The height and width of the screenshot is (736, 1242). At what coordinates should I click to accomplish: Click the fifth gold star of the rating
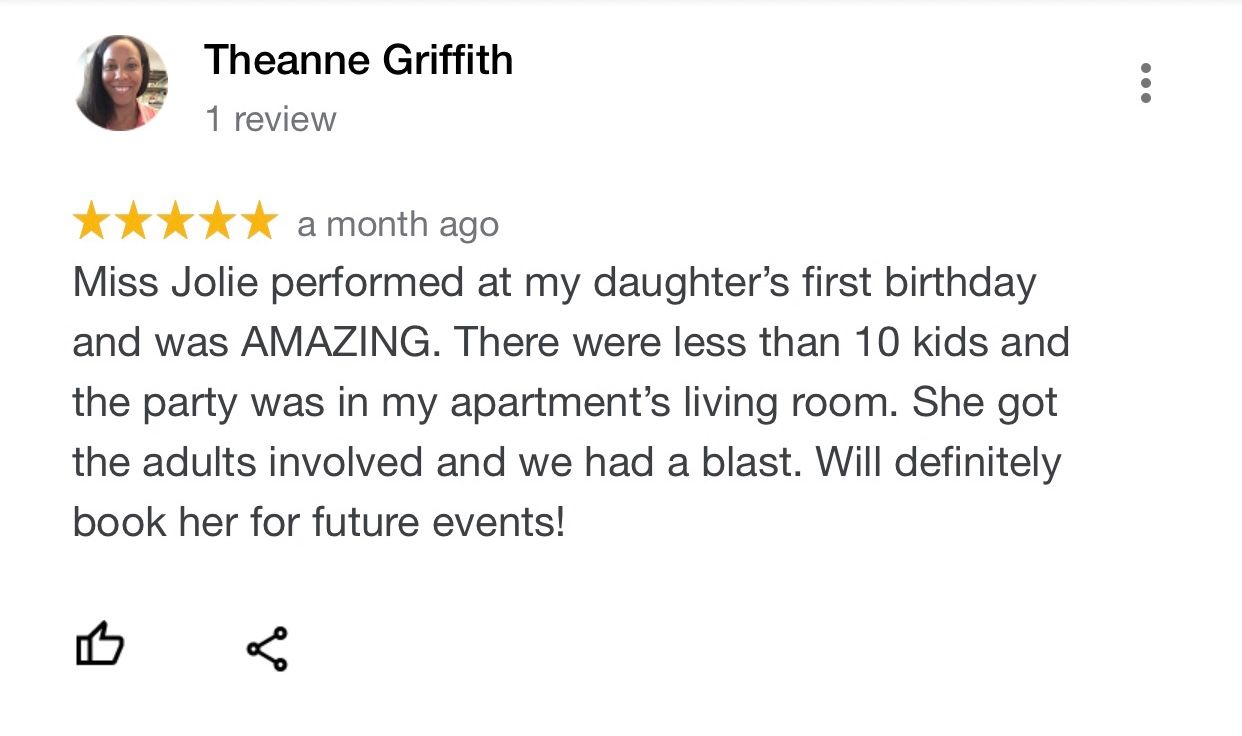click(x=257, y=222)
